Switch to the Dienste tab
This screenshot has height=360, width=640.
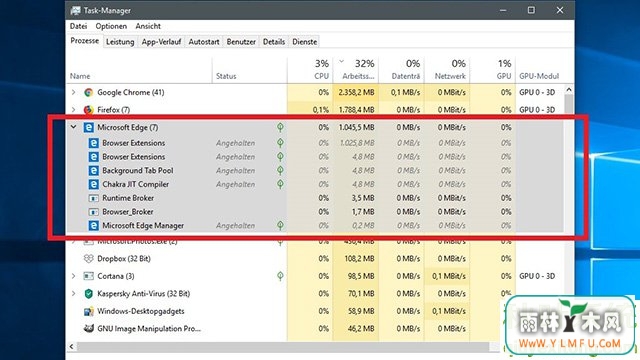coord(304,42)
